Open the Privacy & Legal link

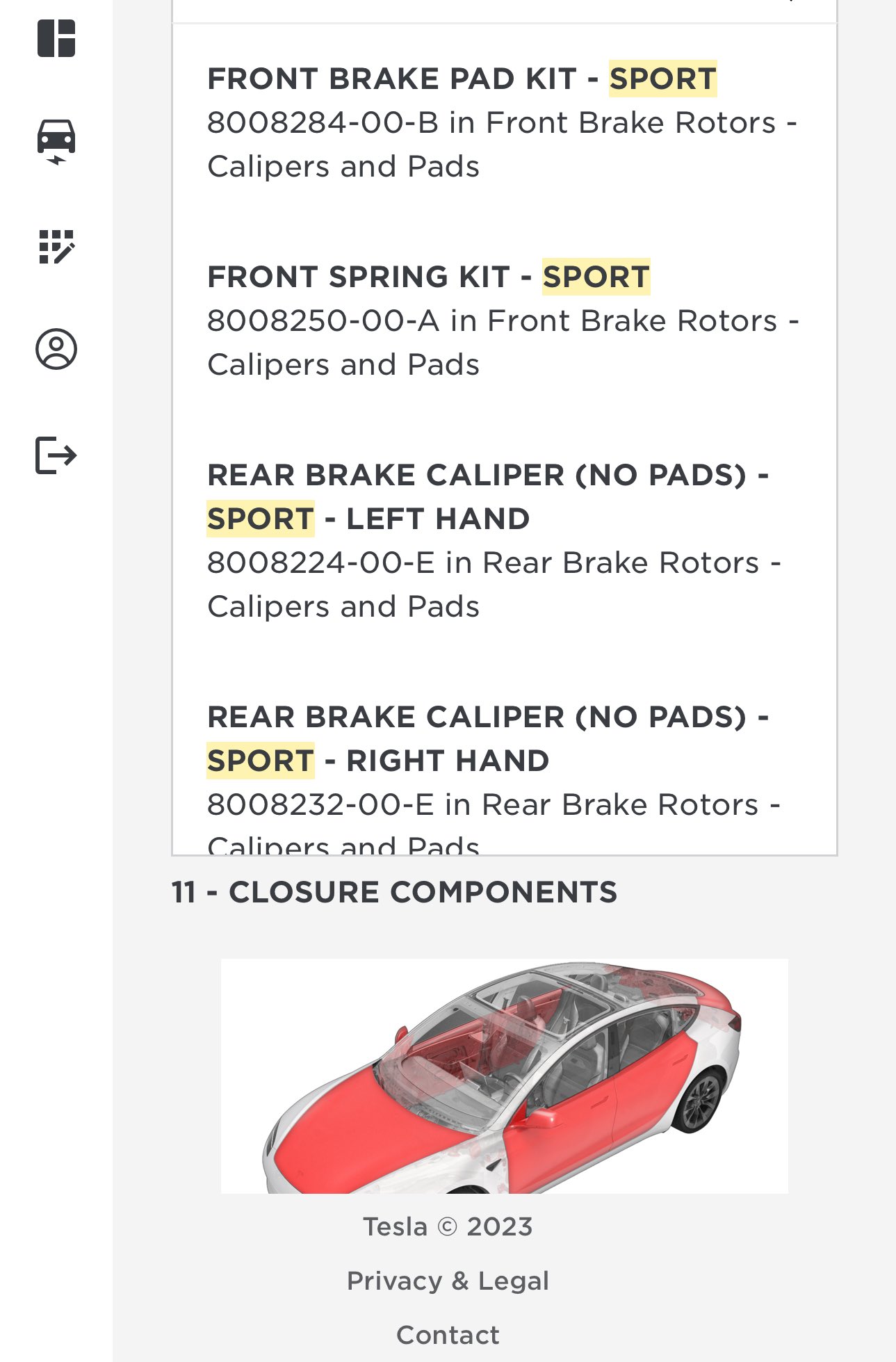448,1281
